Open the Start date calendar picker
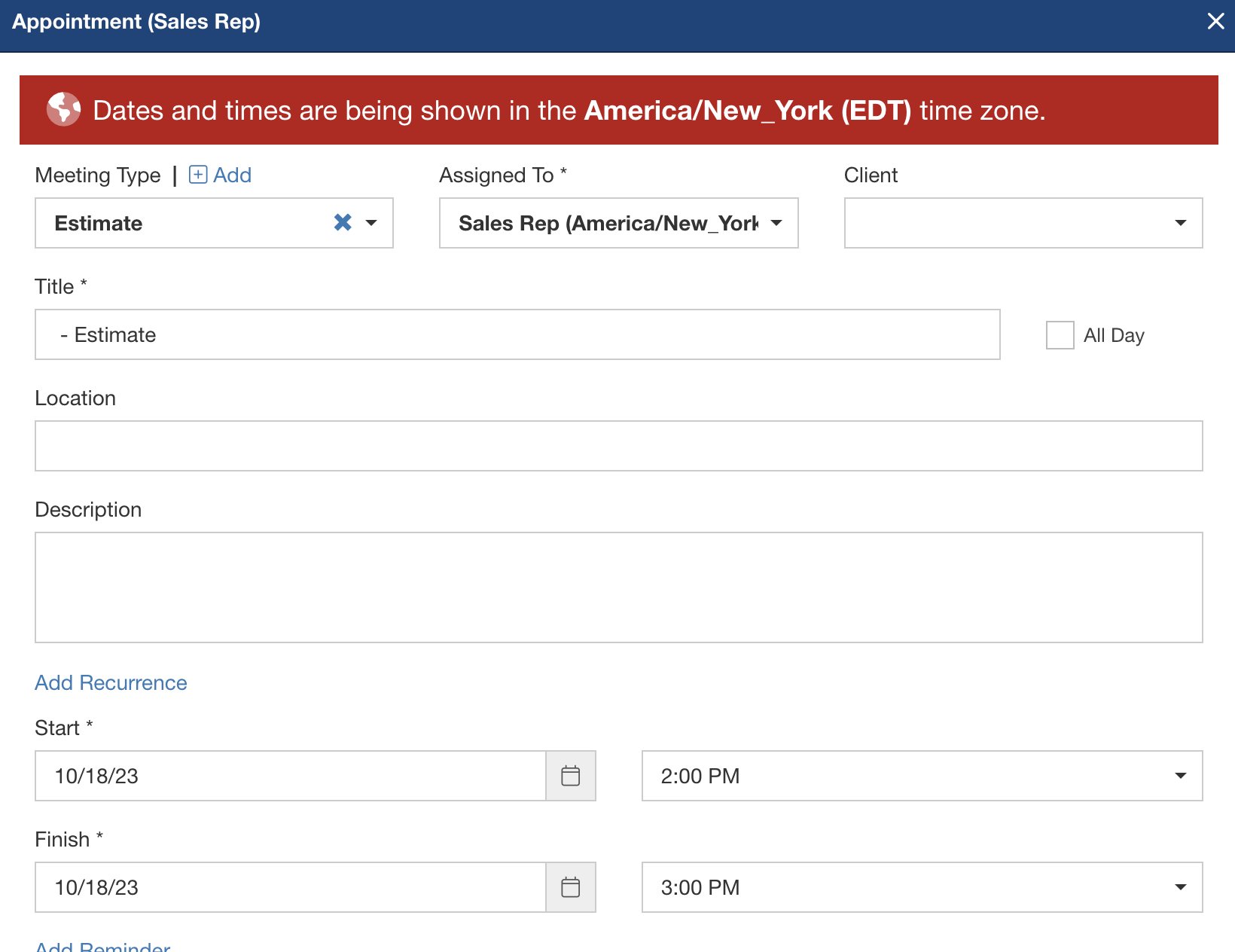This screenshot has height=952, width=1235. click(x=571, y=776)
